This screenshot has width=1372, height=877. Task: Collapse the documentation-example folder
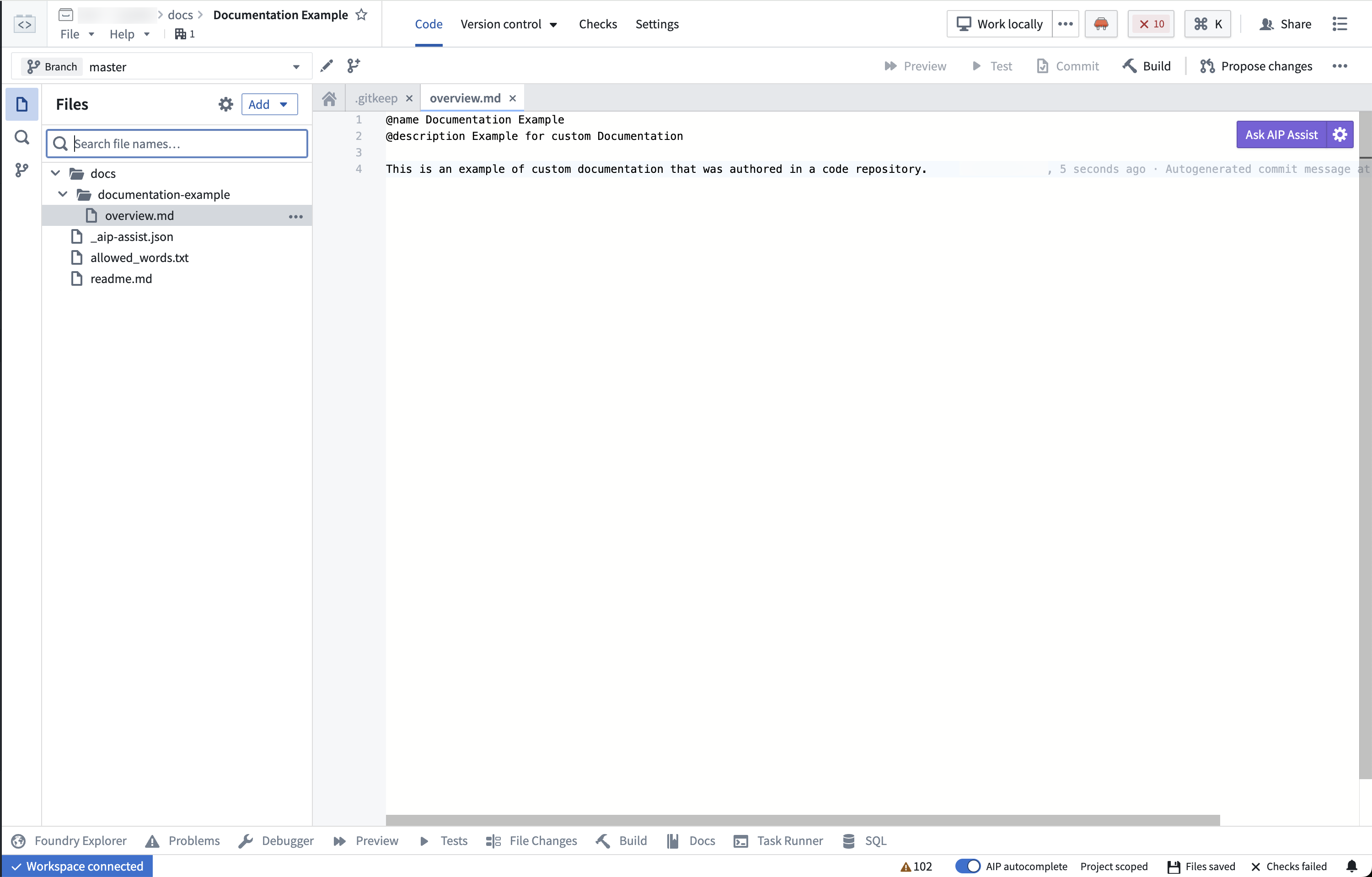[63, 194]
